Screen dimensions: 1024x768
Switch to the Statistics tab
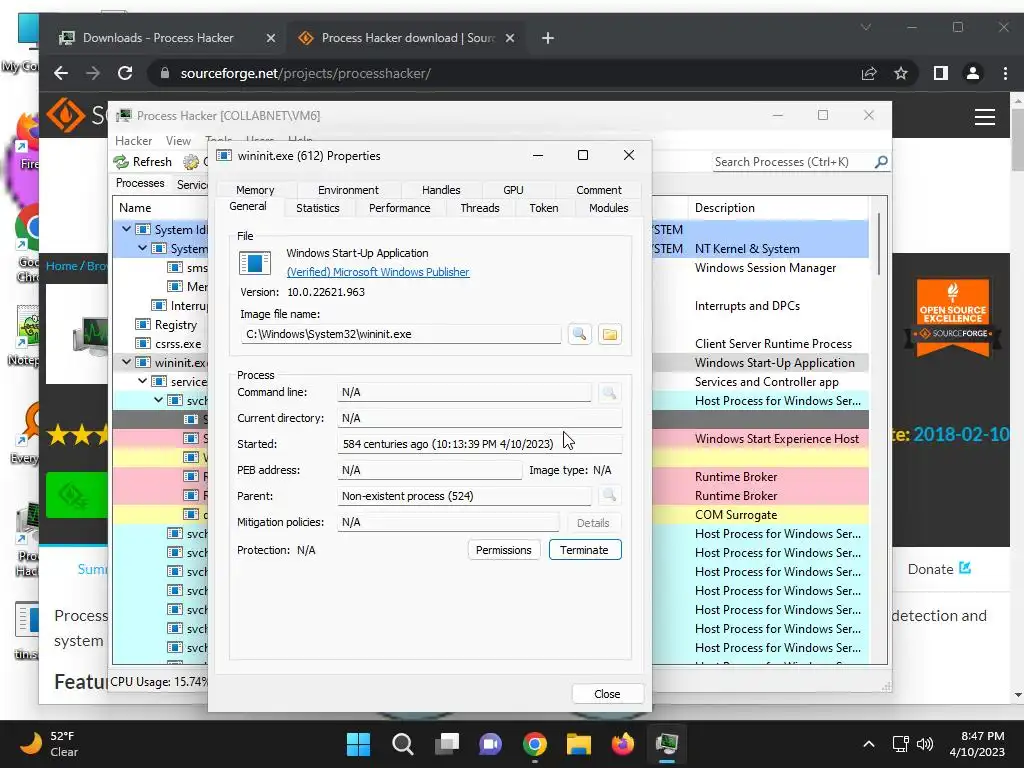tap(317, 208)
